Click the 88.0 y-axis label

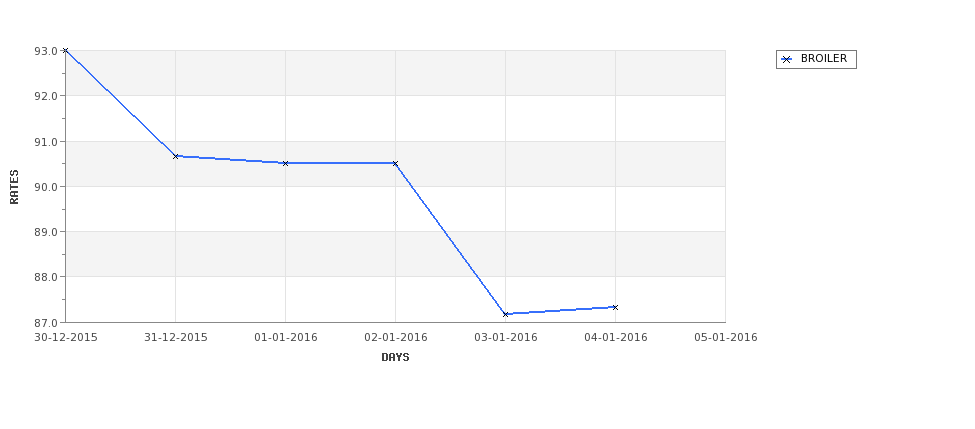click(46, 277)
